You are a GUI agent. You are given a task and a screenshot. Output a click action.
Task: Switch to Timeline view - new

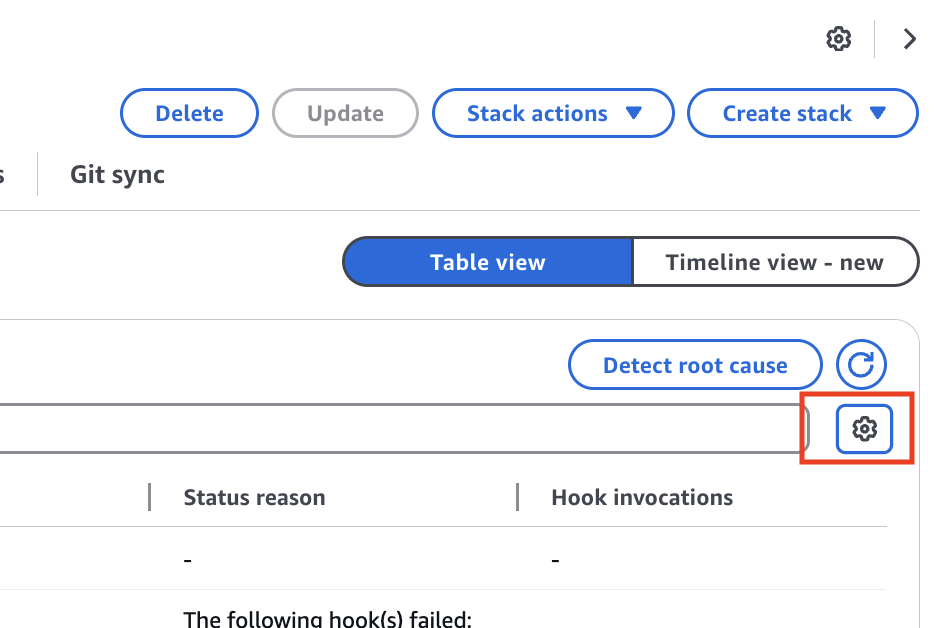click(776, 262)
